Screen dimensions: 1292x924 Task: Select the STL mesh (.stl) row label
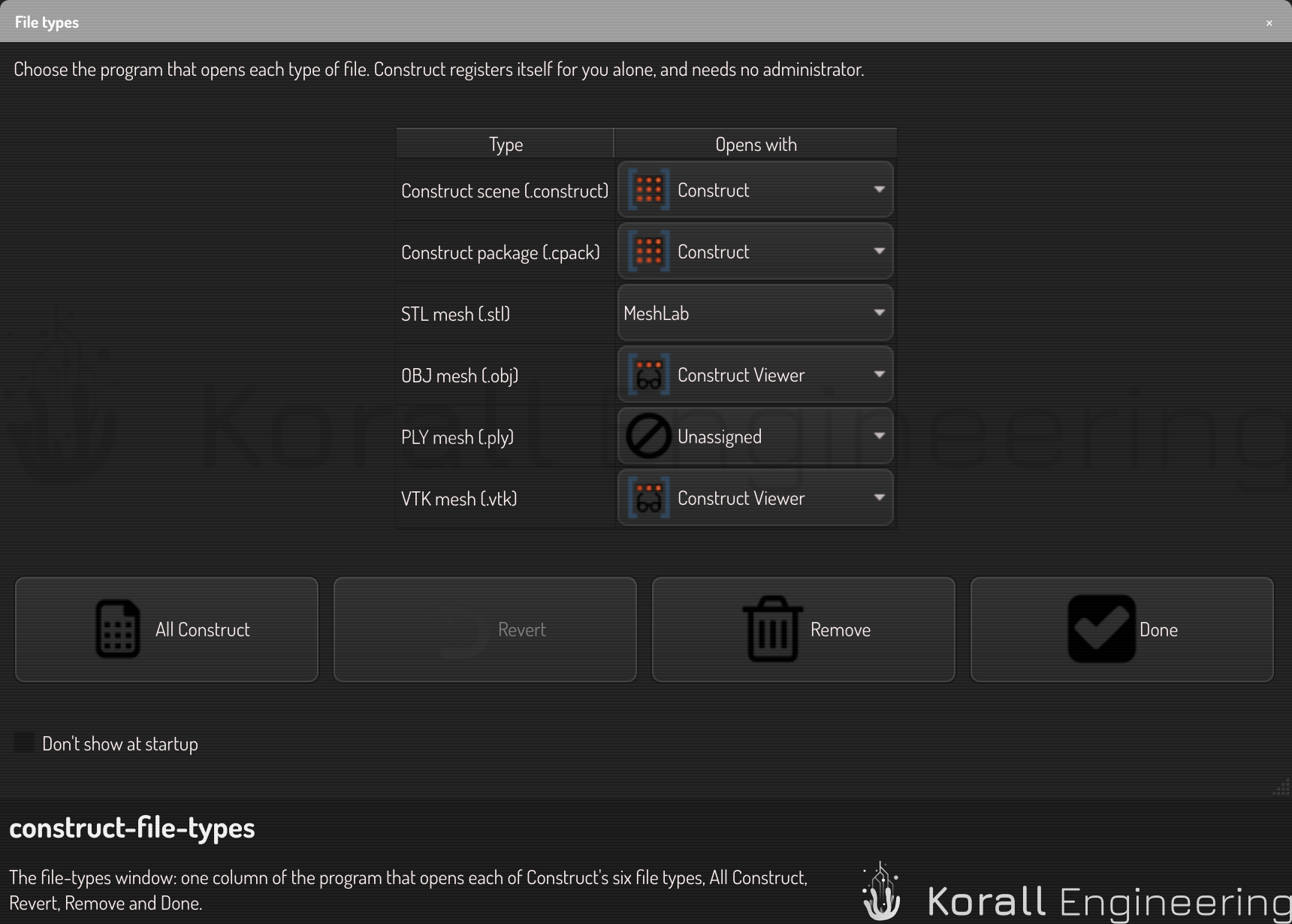(x=455, y=314)
